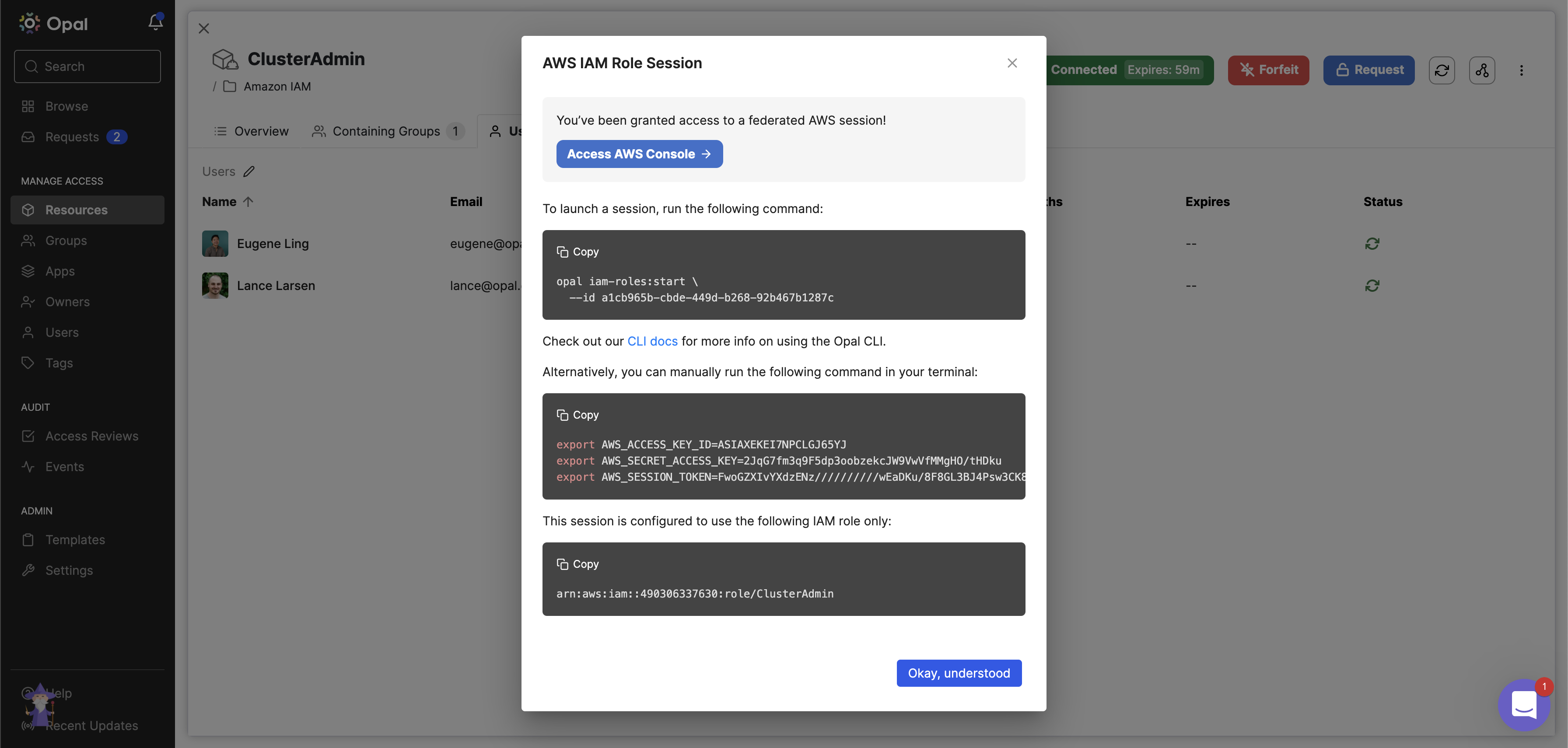
Task: Copy the ClusterAdmin IAM role ARN
Action: (577, 563)
